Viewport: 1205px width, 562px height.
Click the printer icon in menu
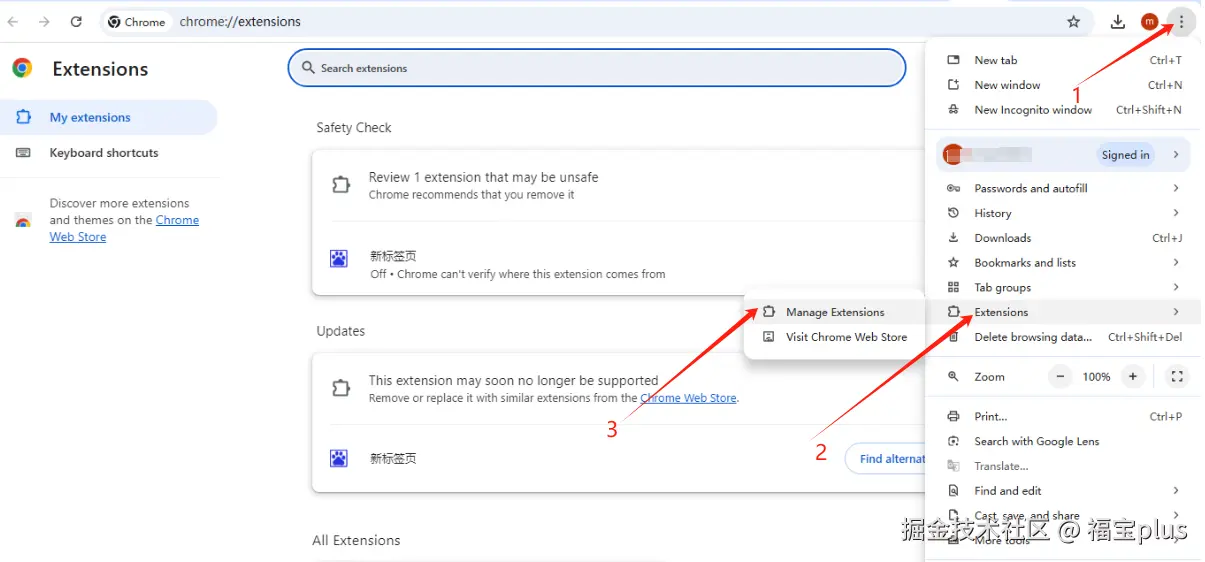click(953, 416)
